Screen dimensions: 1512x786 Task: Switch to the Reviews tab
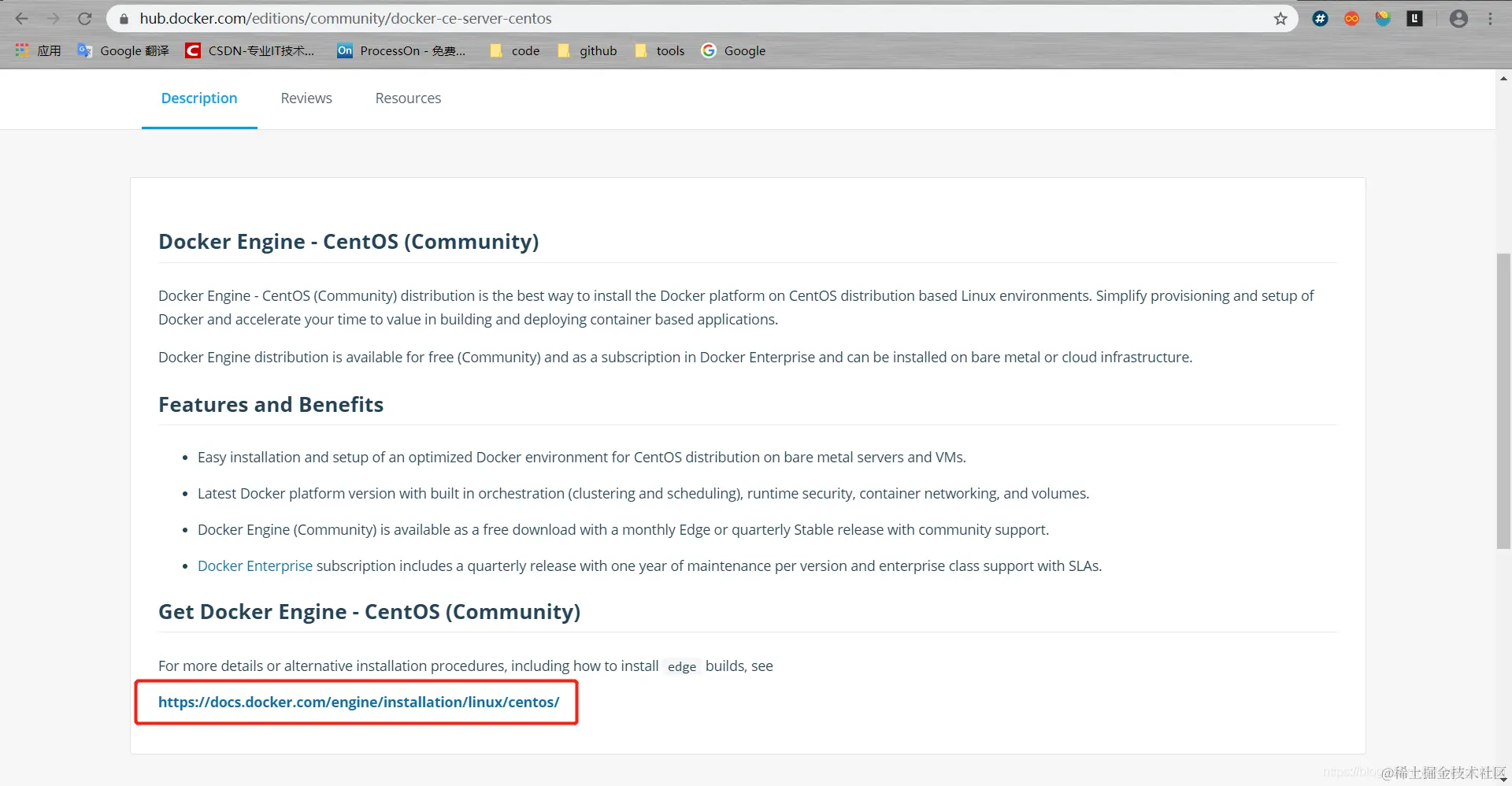[306, 98]
